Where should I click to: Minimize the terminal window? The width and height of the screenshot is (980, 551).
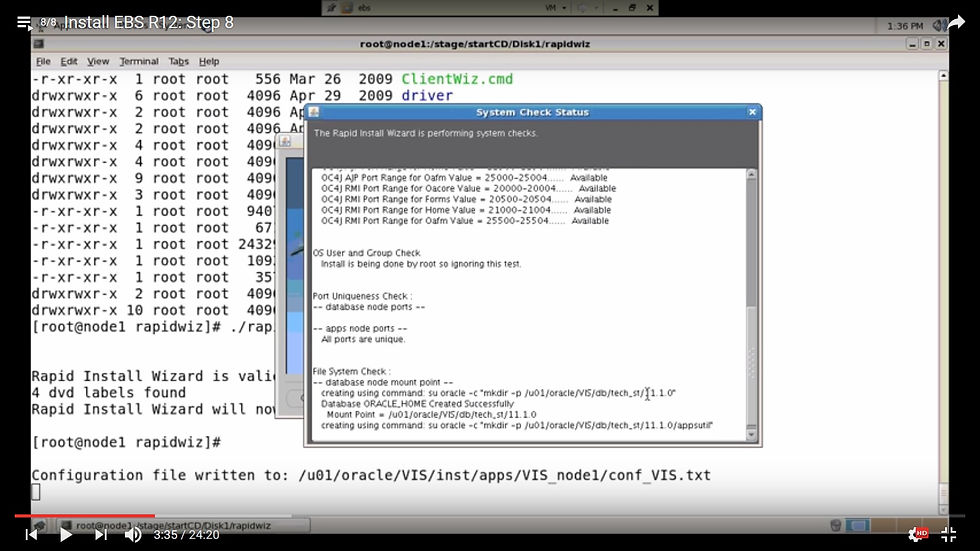click(912, 44)
